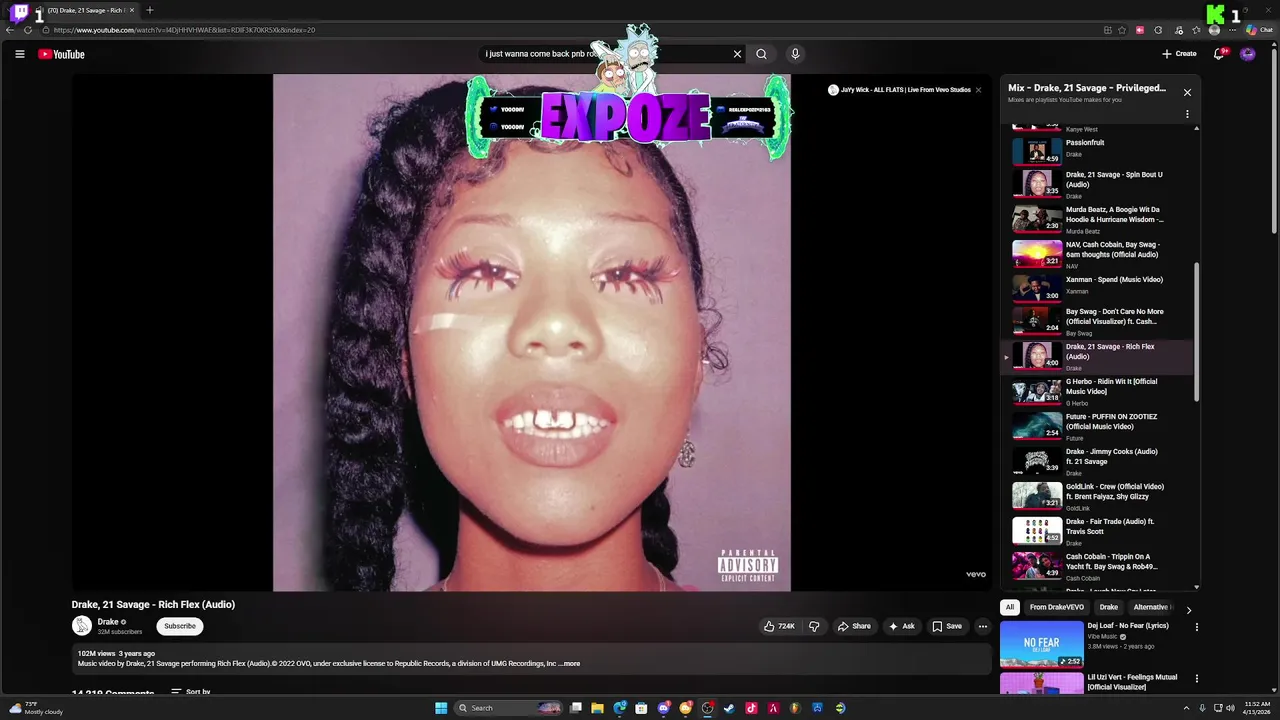
Task: Close the Mix playlist panel
Action: (1187, 92)
